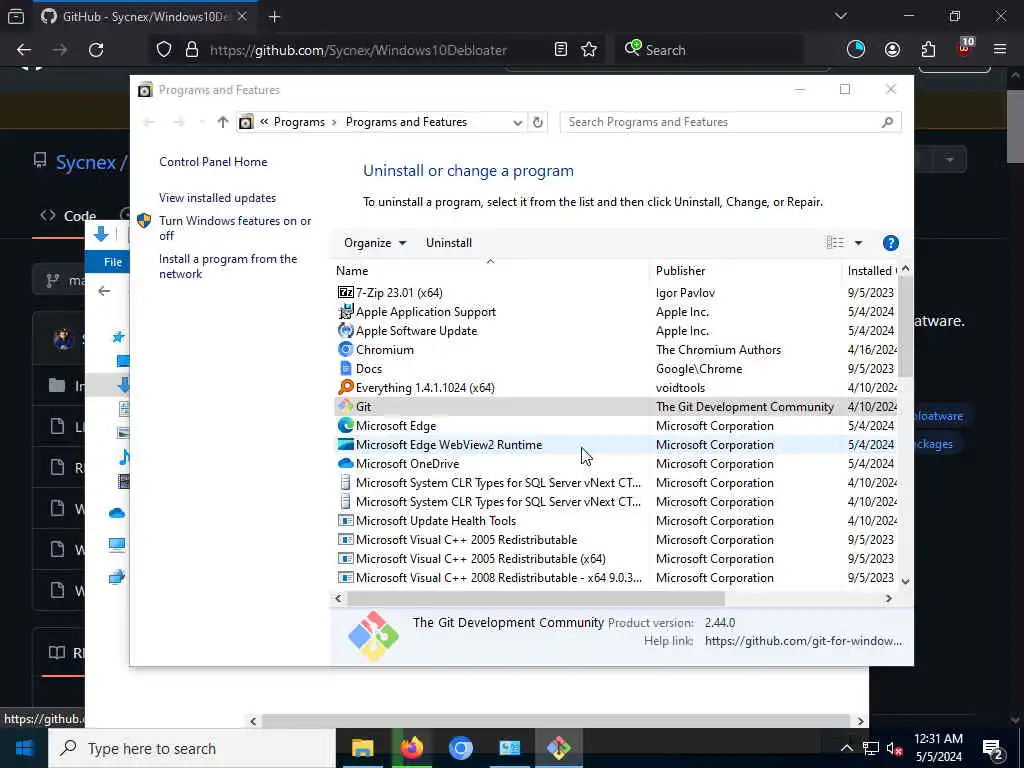Select the Chromium program icon
Screen dimensions: 1024x768
point(345,349)
